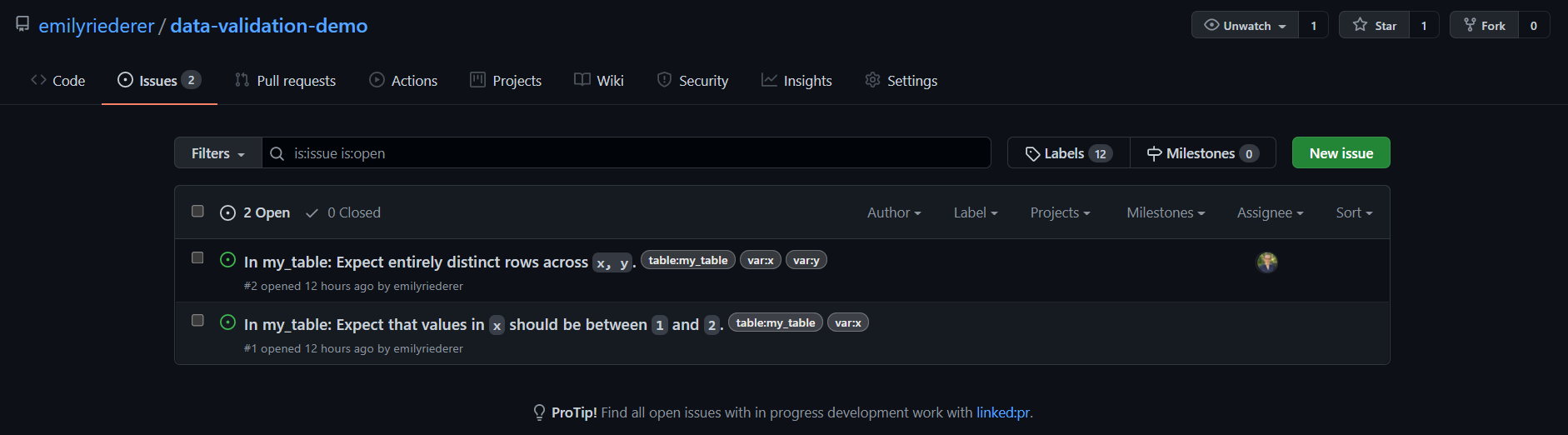Open the Insights tab

796,81
